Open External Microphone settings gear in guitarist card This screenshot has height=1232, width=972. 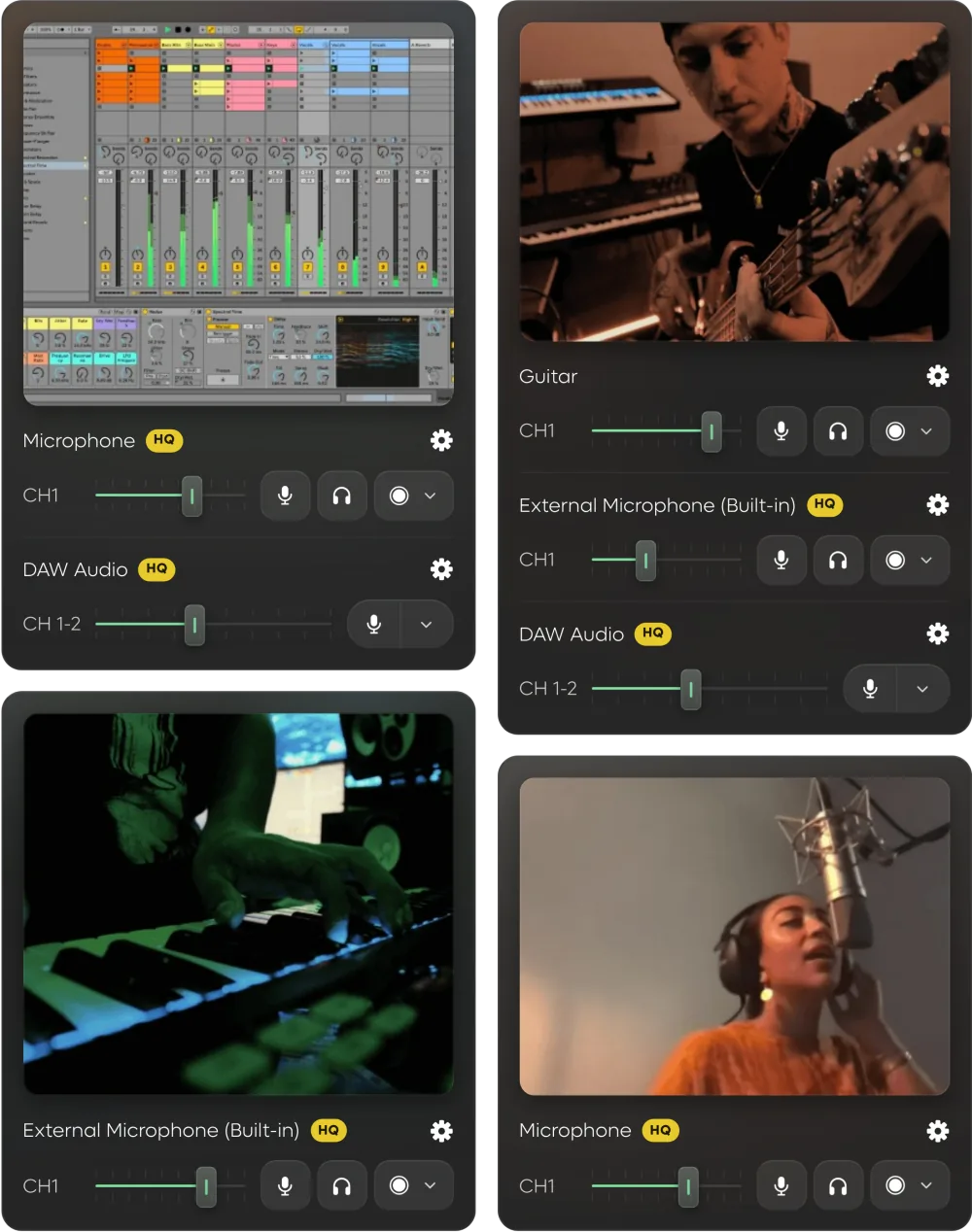(x=937, y=504)
